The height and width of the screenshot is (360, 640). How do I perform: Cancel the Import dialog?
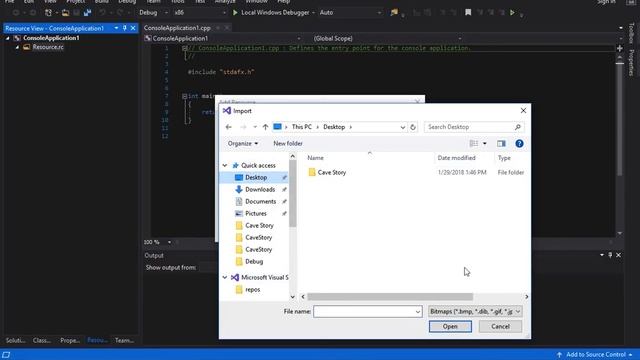coord(500,327)
